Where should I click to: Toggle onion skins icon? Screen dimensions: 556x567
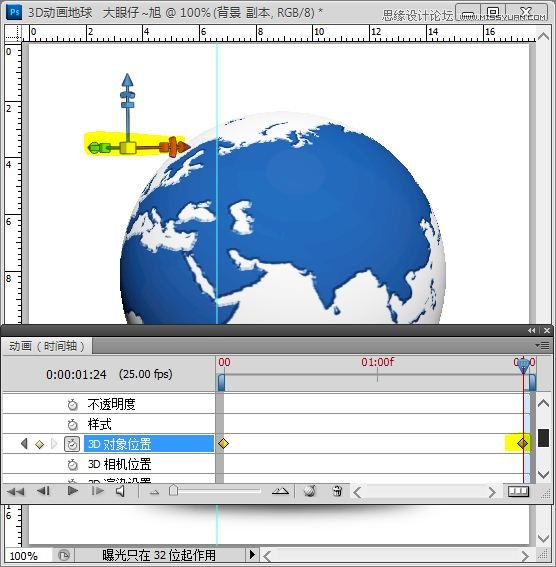click(x=310, y=491)
